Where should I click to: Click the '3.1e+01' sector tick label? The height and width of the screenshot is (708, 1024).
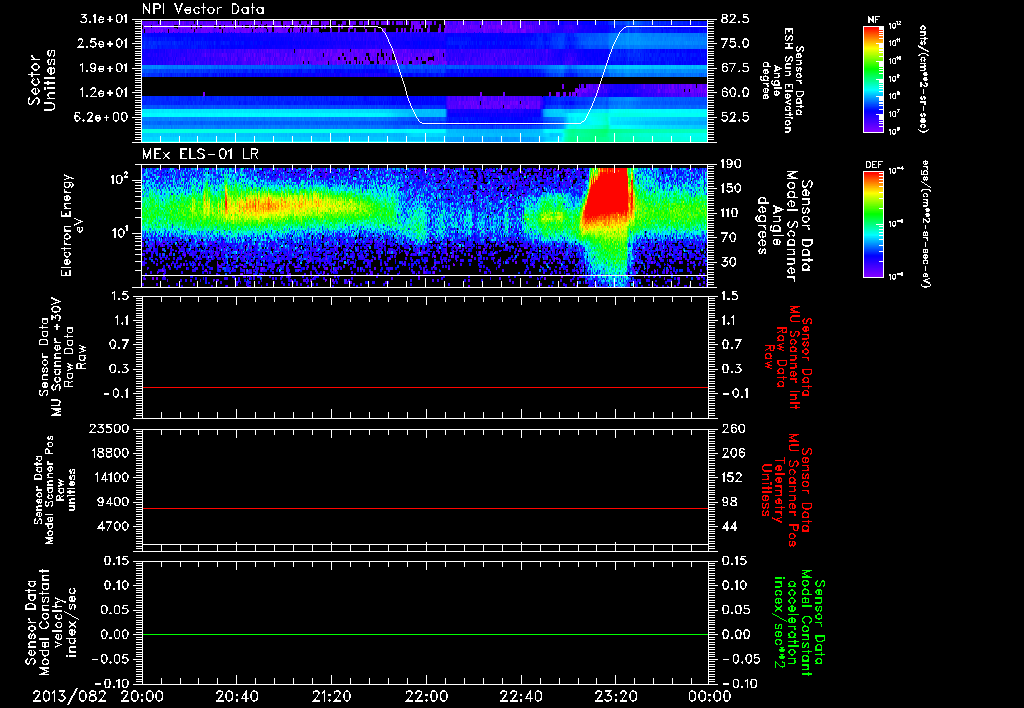click(x=105, y=19)
